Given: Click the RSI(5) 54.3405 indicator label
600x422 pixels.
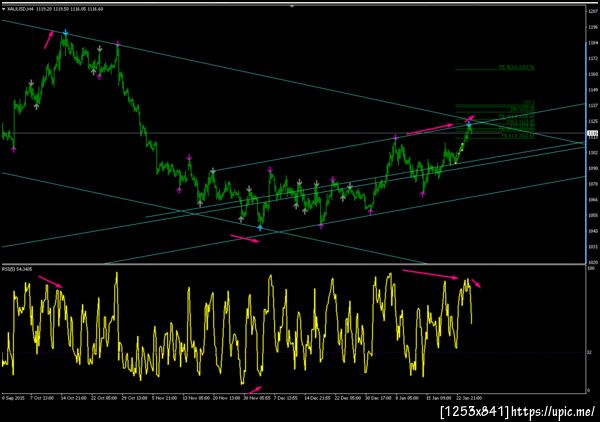Looking at the screenshot, I should (17, 269).
